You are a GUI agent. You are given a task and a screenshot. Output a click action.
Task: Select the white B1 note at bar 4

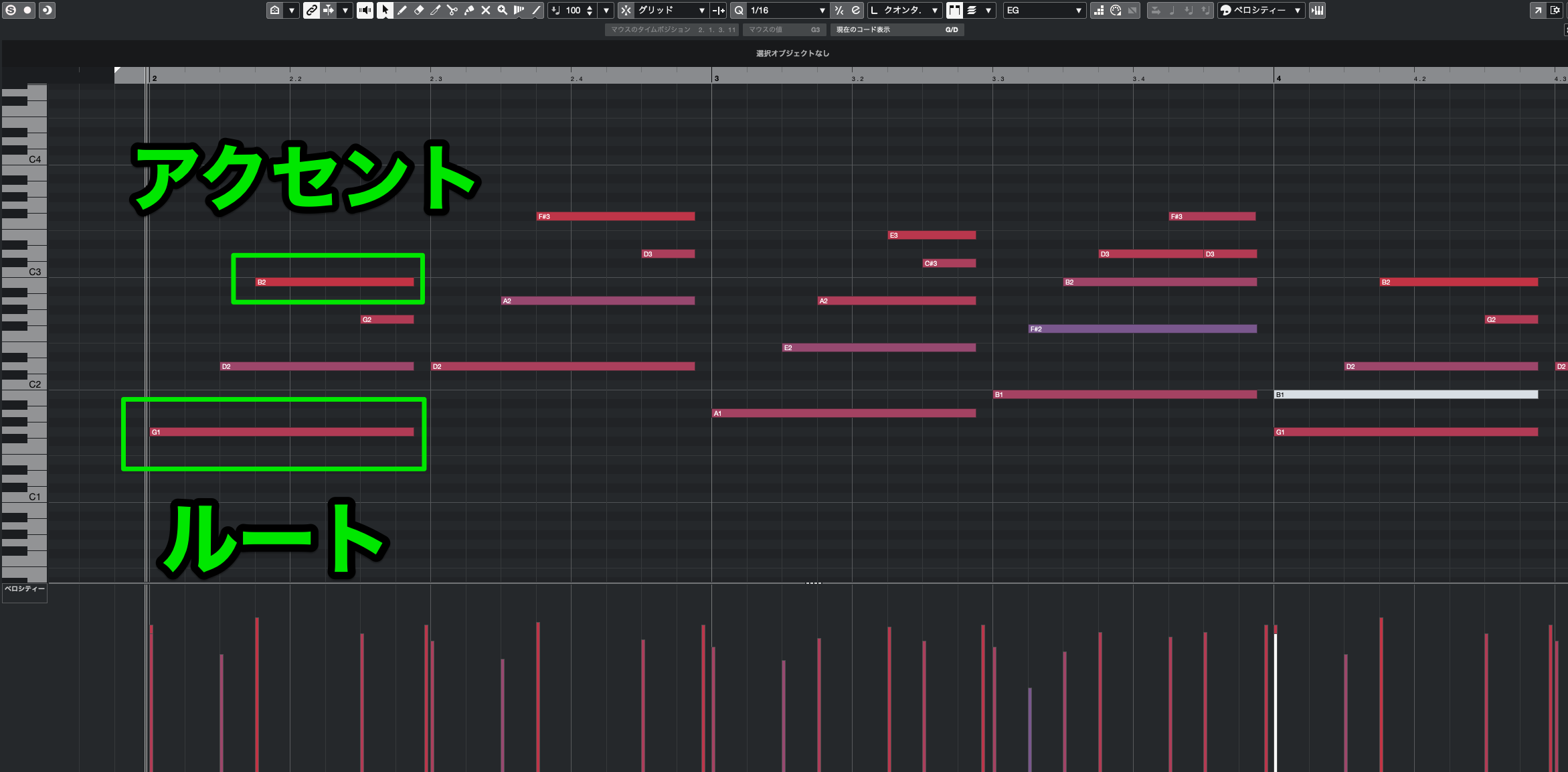pyautogui.click(x=1405, y=394)
